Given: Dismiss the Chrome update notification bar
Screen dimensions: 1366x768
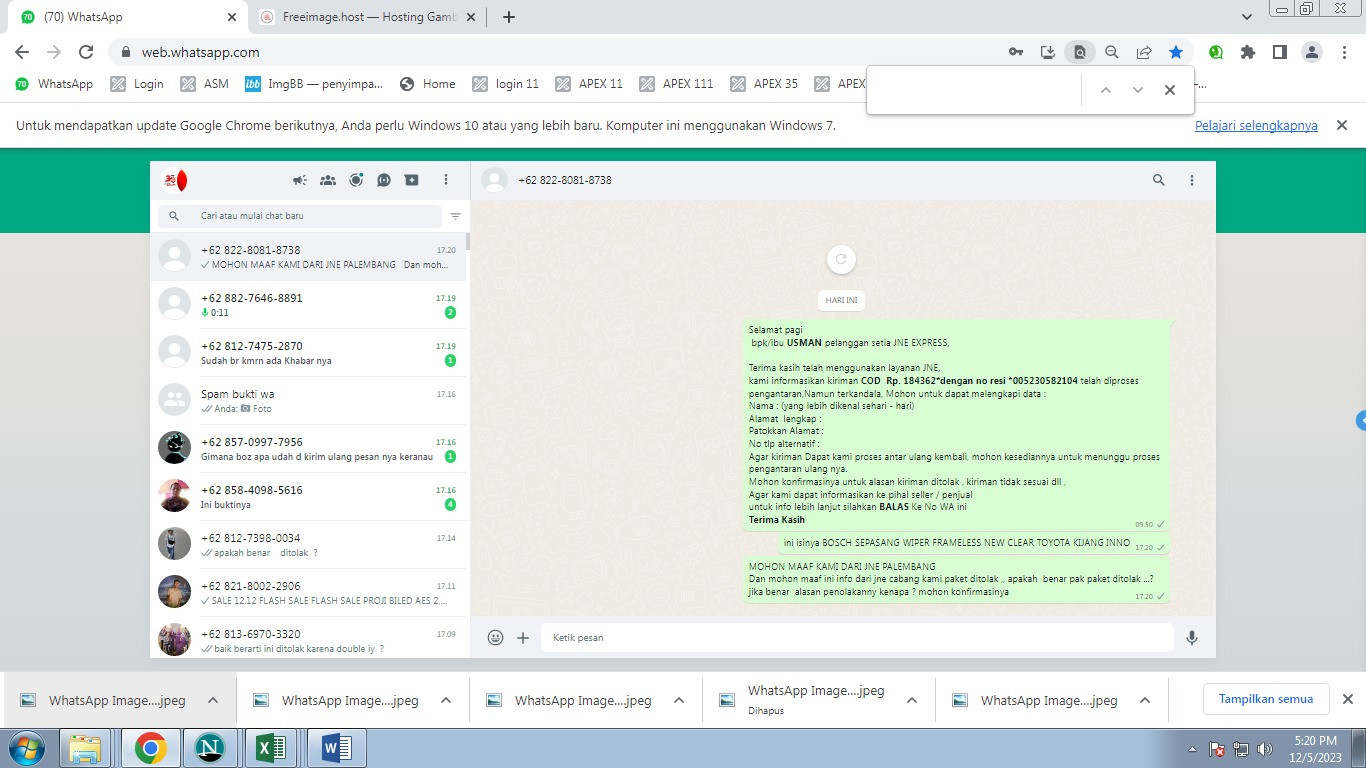Looking at the screenshot, I should click(x=1342, y=125).
